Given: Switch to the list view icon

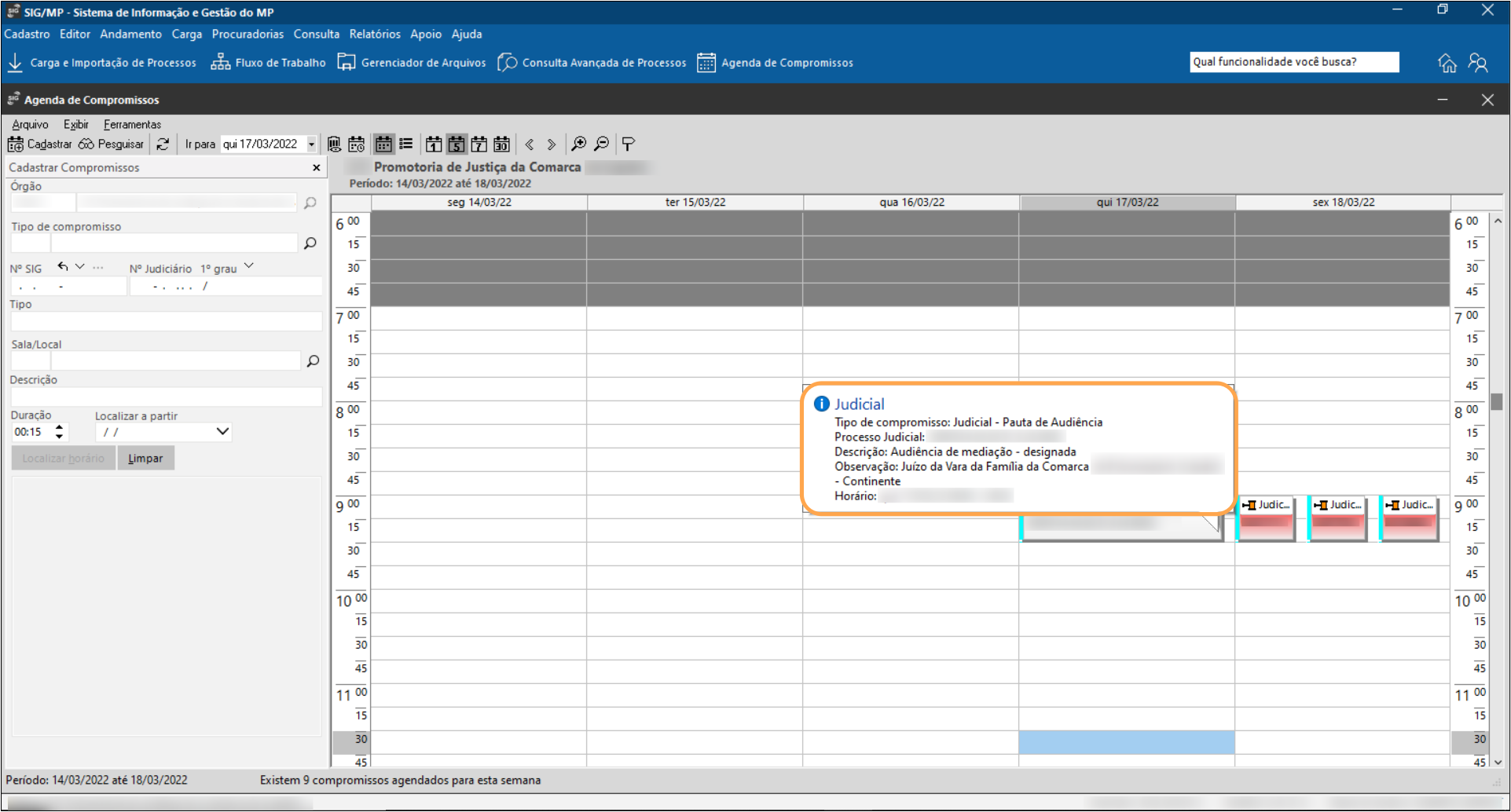Looking at the screenshot, I should pos(406,144).
